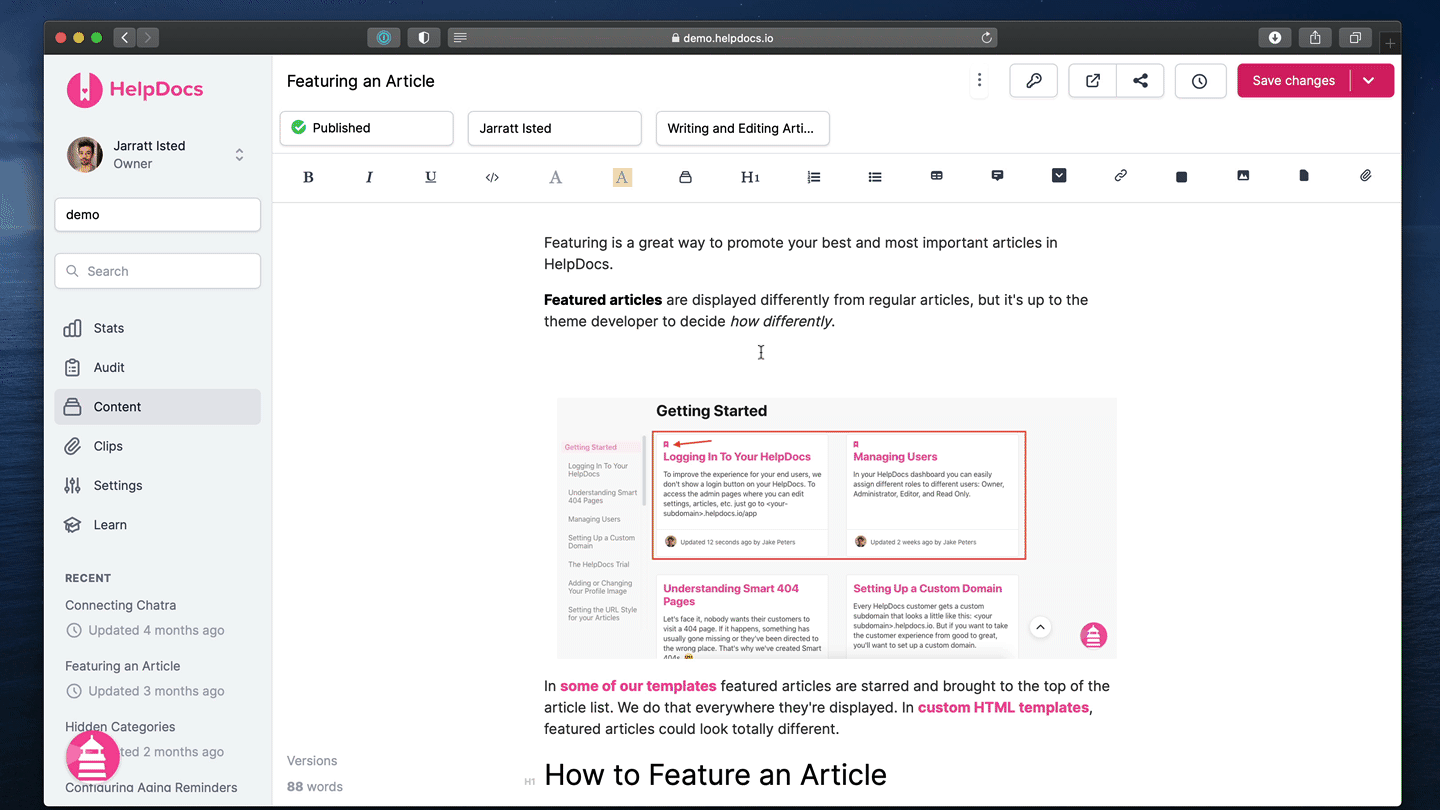Click the demo account field
The width and height of the screenshot is (1440, 810).
tap(157, 215)
